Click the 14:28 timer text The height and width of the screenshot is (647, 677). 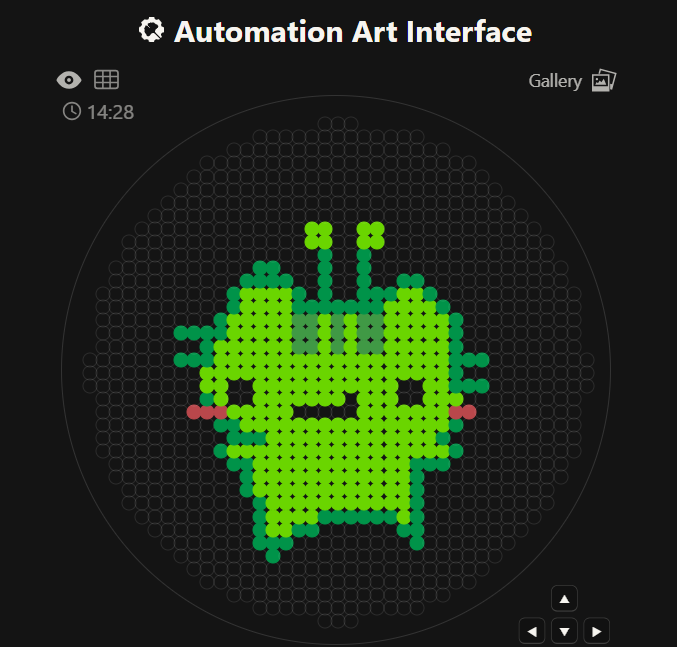click(111, 112)
